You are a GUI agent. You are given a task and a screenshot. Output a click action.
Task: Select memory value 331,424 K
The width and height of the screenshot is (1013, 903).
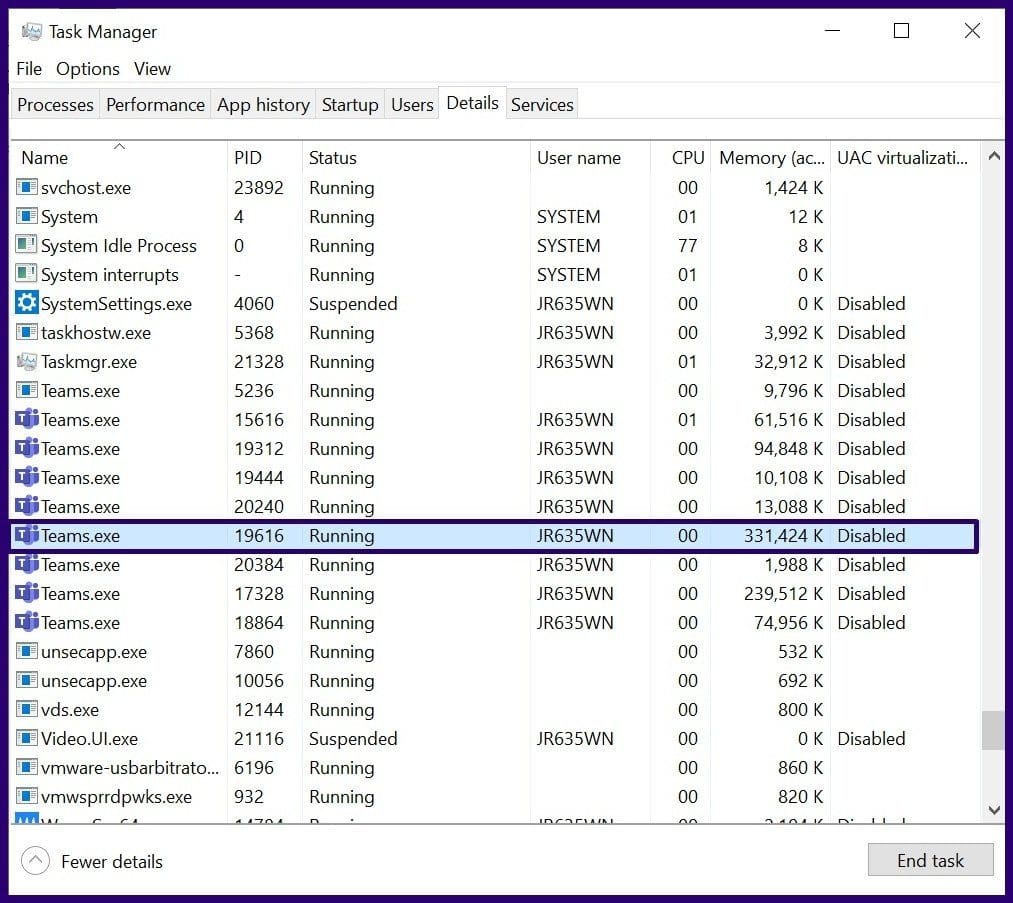pos(783,535)
